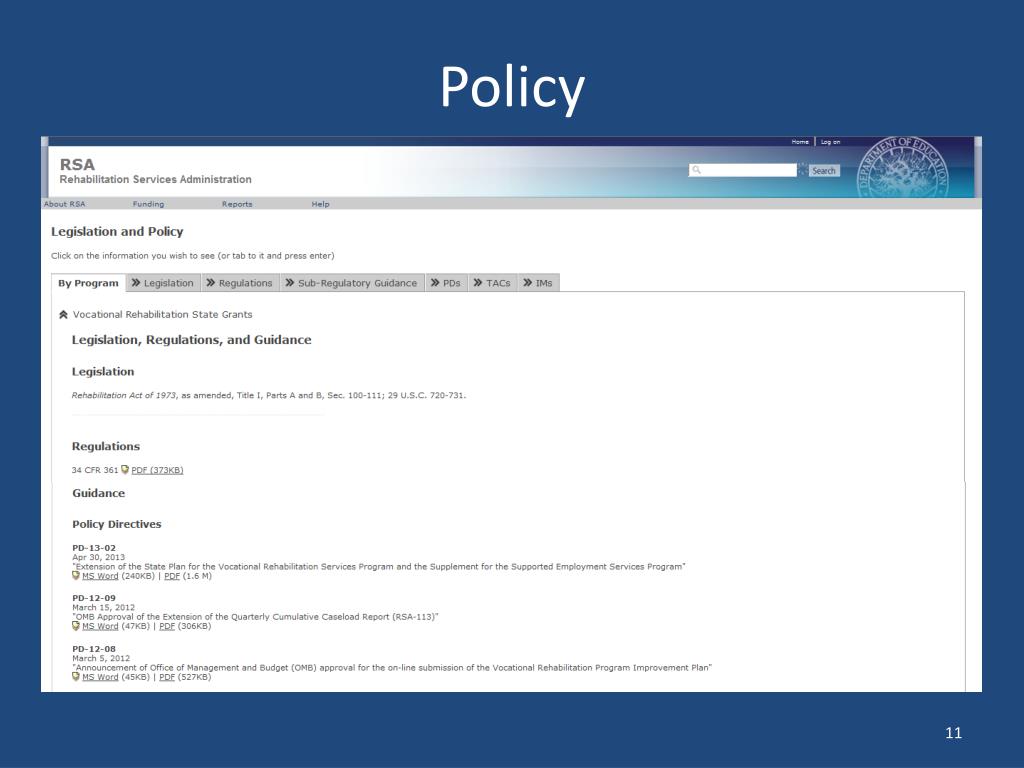Viewport: 1024px width, 768px height.
Task: Click the PD-13-02 directive heading
Action: [94, 548]
